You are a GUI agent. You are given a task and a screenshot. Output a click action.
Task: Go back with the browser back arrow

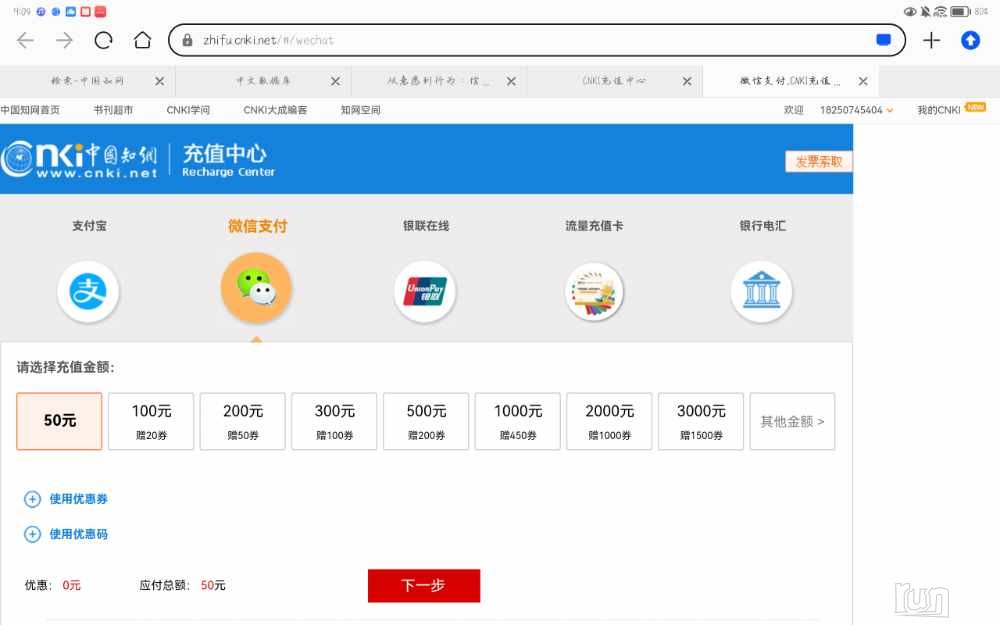click(x=26, y=41)
